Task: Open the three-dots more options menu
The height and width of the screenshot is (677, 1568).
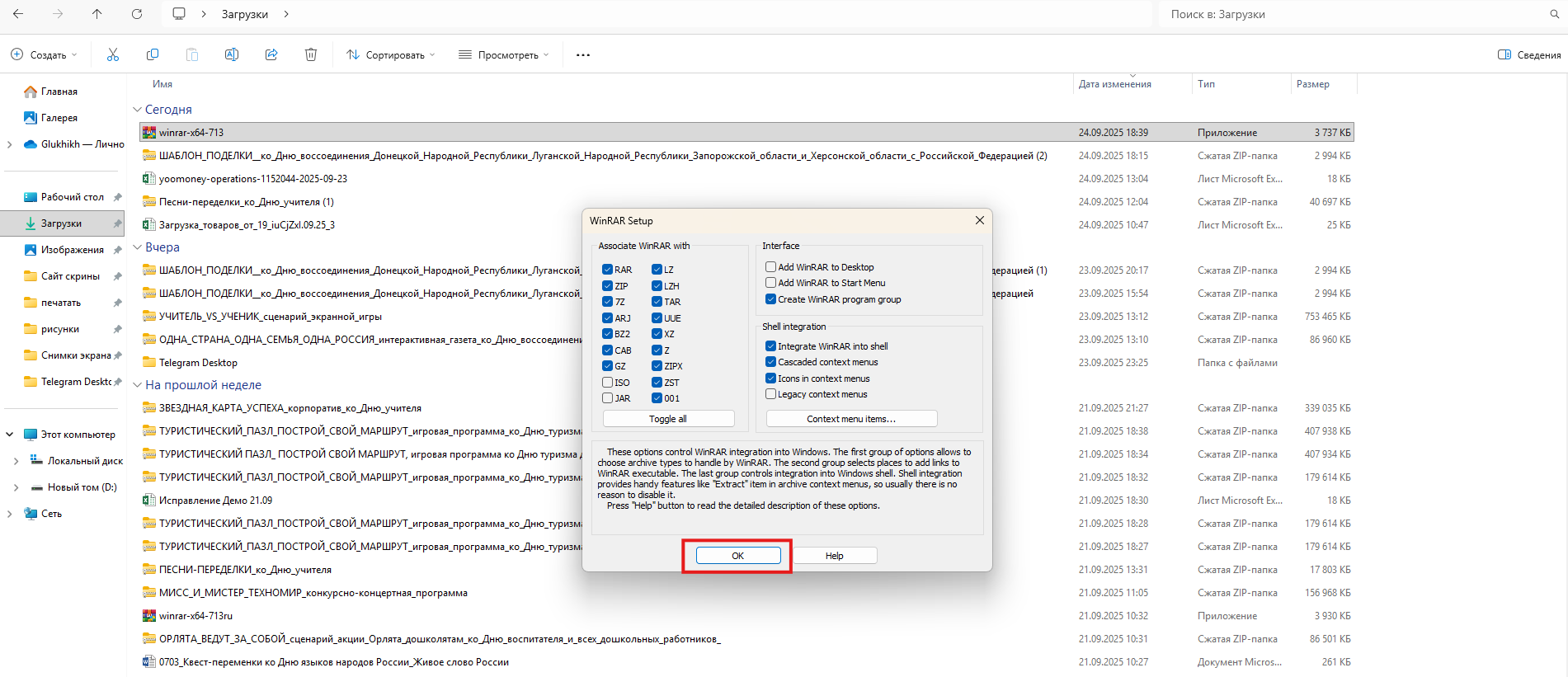Action: coord(583,55)
